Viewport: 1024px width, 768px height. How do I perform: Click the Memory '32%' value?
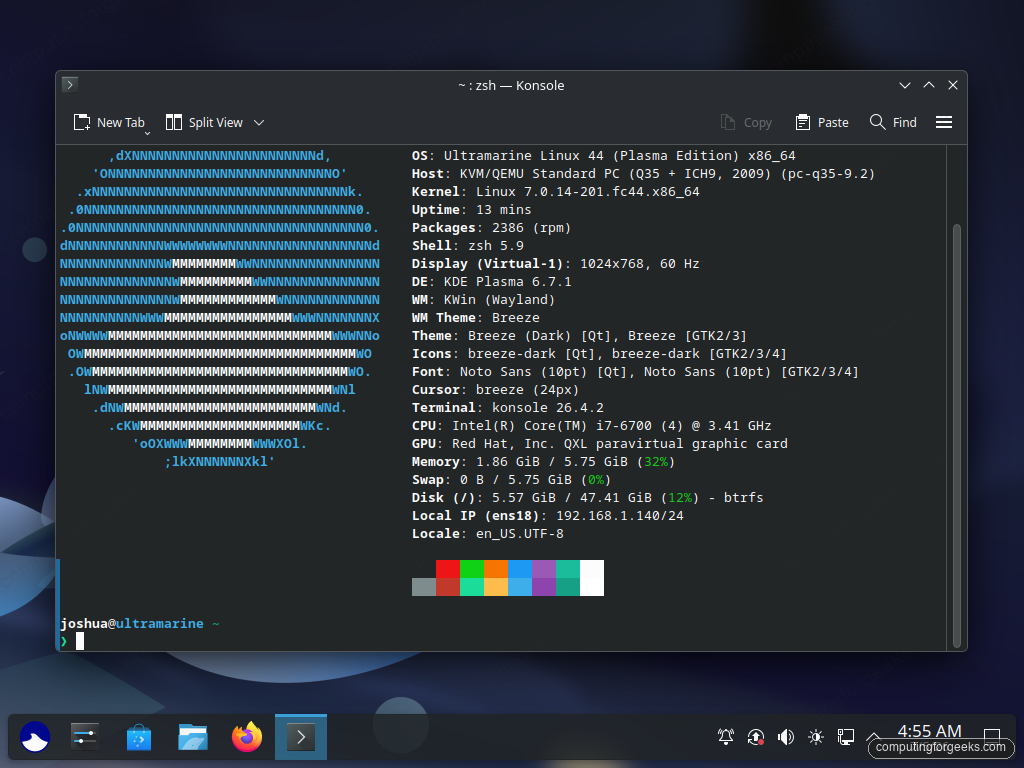click(x=656, y=462)
